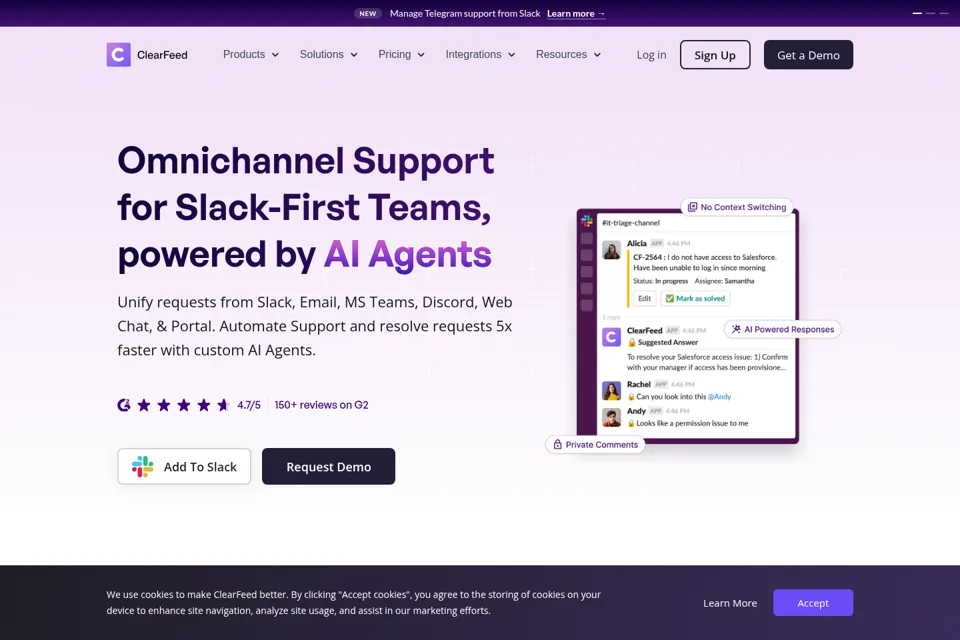The width and height of the screenshot is (960, 640).
Task: Click the 'Assignee: Samantha' text
Action: click(724, 281)
